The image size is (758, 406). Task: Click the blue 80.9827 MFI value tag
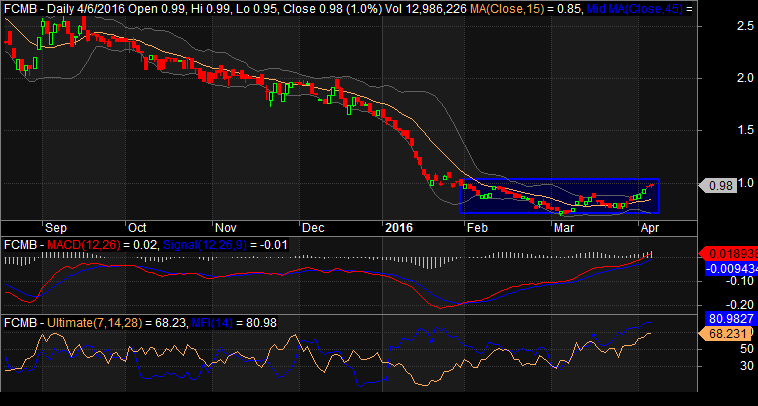coord(731,319)
